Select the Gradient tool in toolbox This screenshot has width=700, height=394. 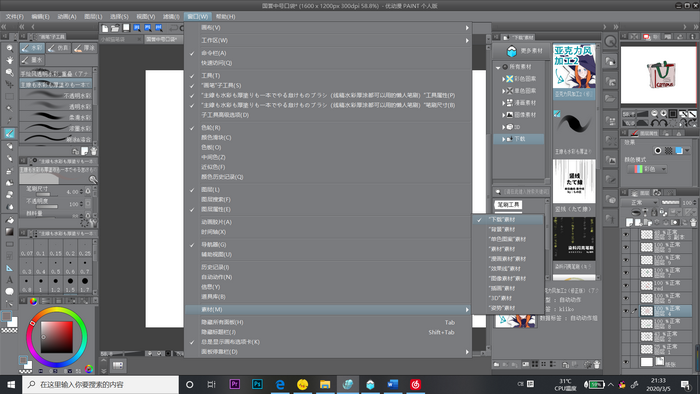tap(9, 232)
